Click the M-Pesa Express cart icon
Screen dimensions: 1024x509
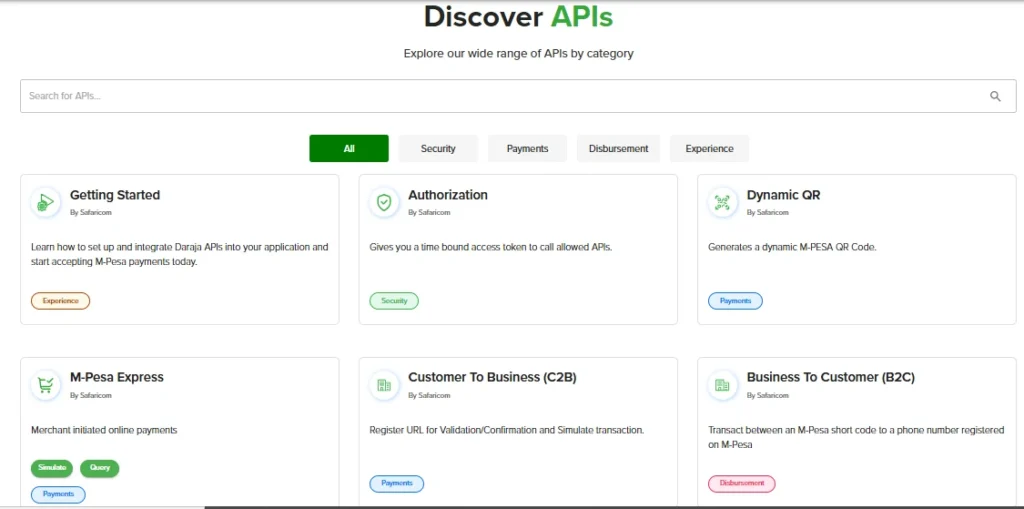(46, 385)
